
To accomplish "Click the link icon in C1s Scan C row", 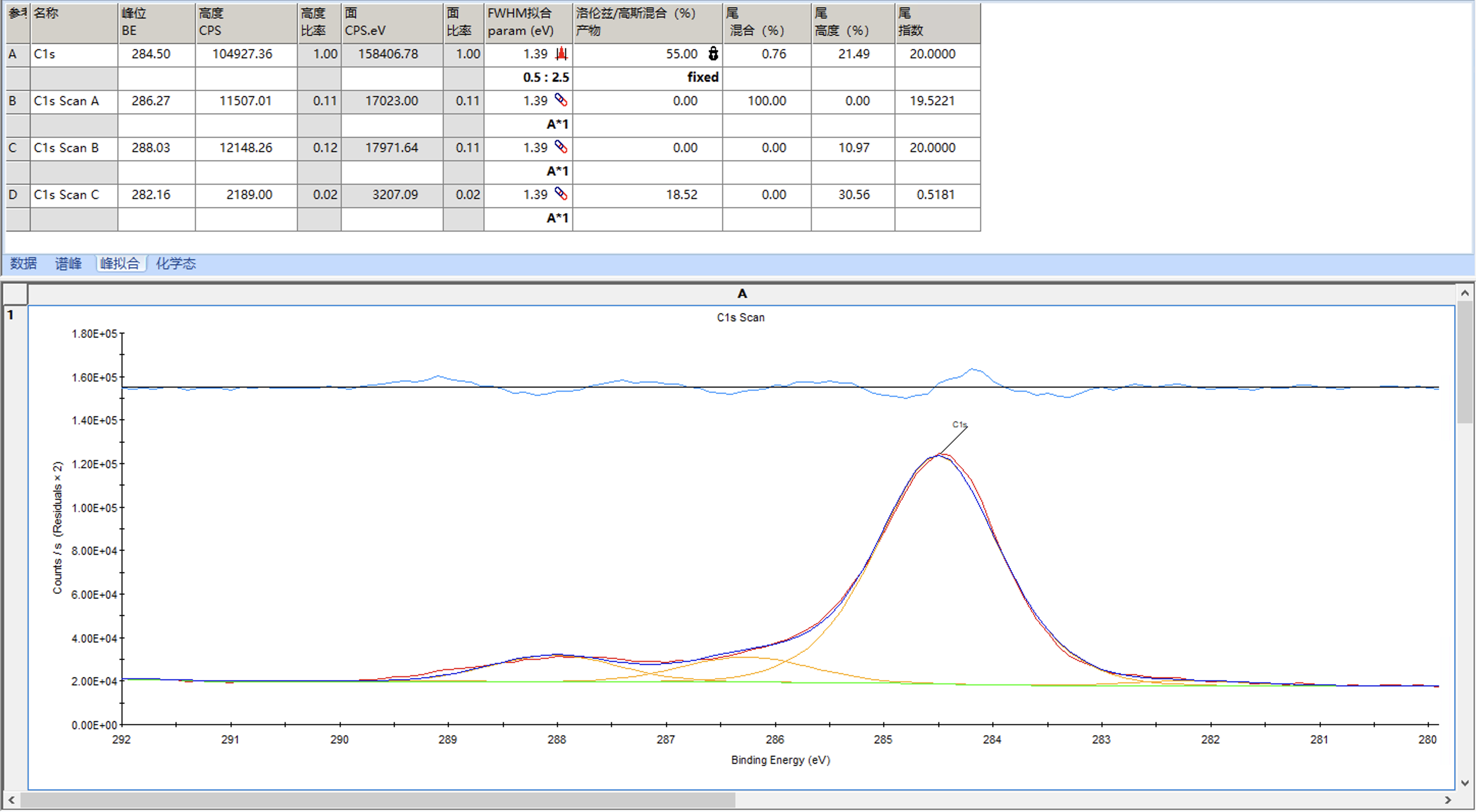I will click(x=561, y=194).
